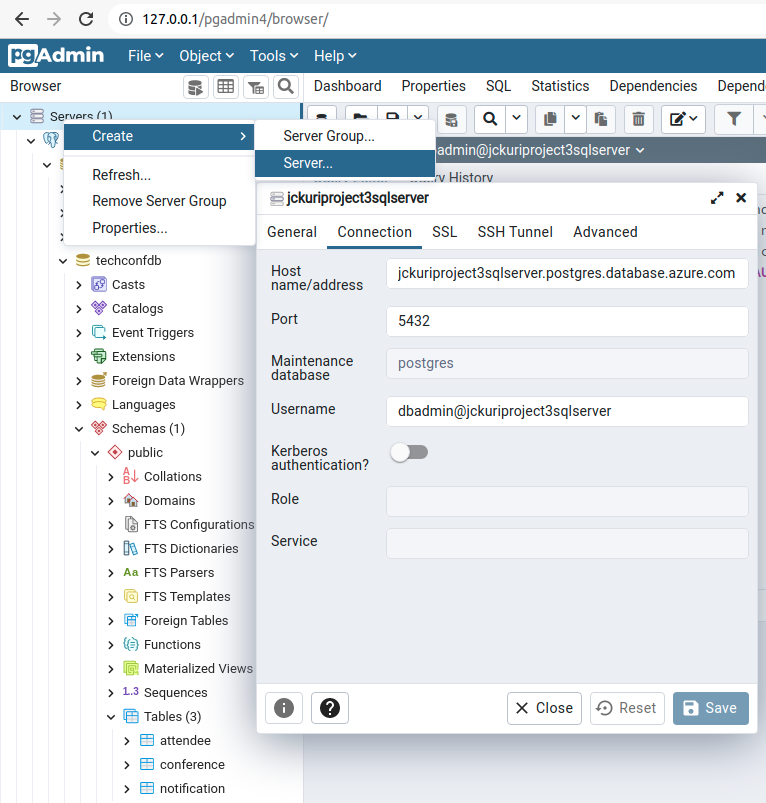Screen dimensions: 766x803
Task: Open the Tools menu
Action: click(273, 56)
